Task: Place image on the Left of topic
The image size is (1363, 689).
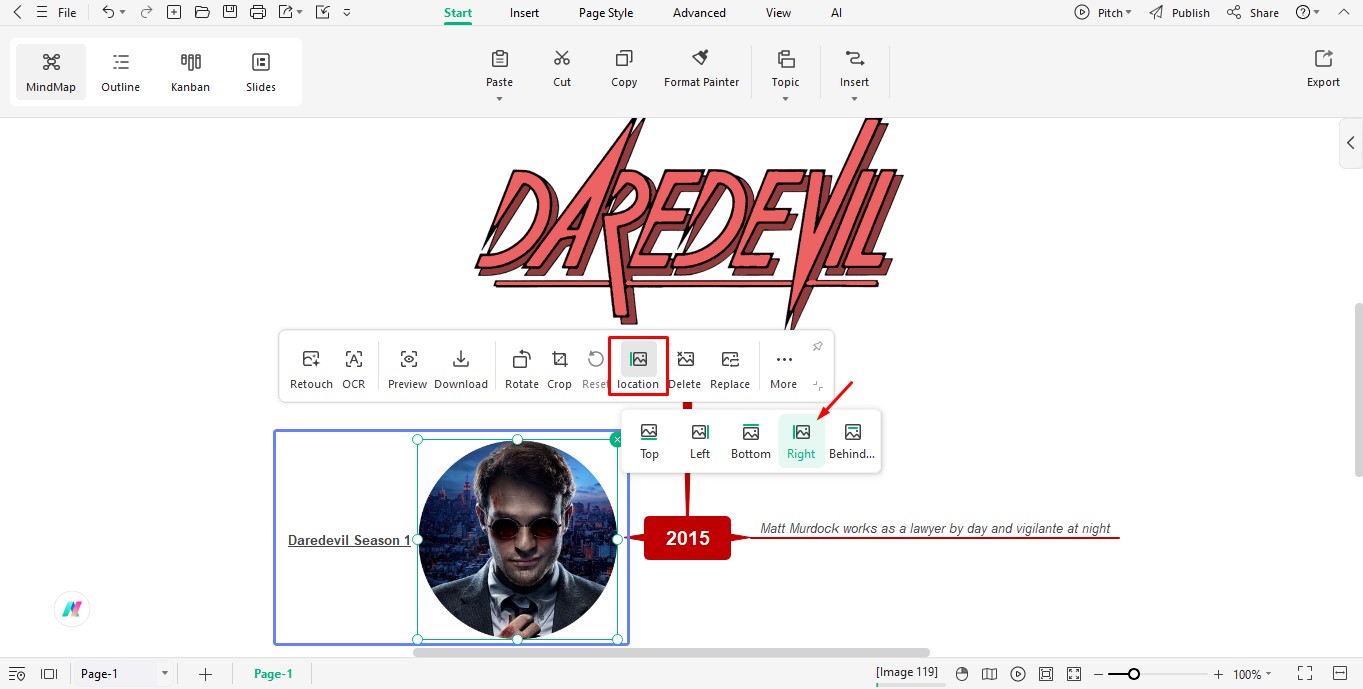Action: [x=700, y=440]
